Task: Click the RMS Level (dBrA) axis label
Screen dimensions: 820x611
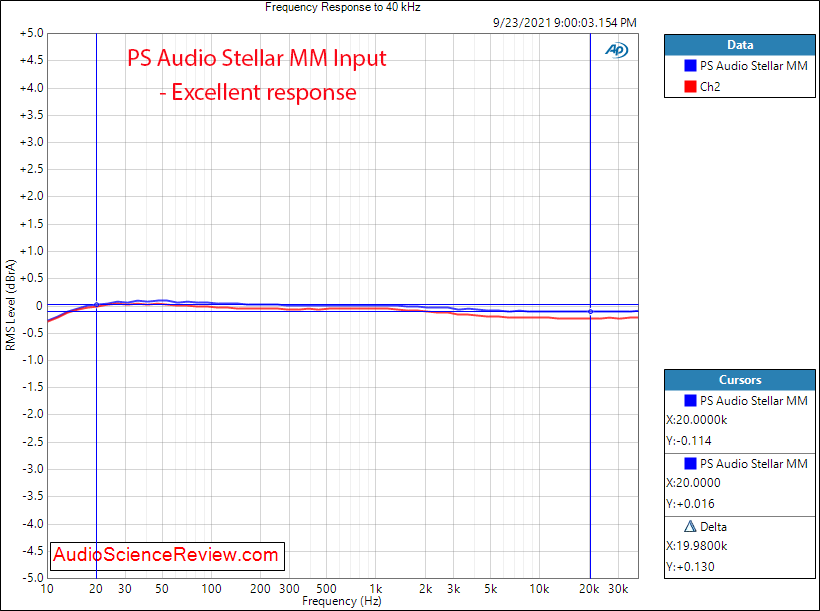Action: point(10,305)
